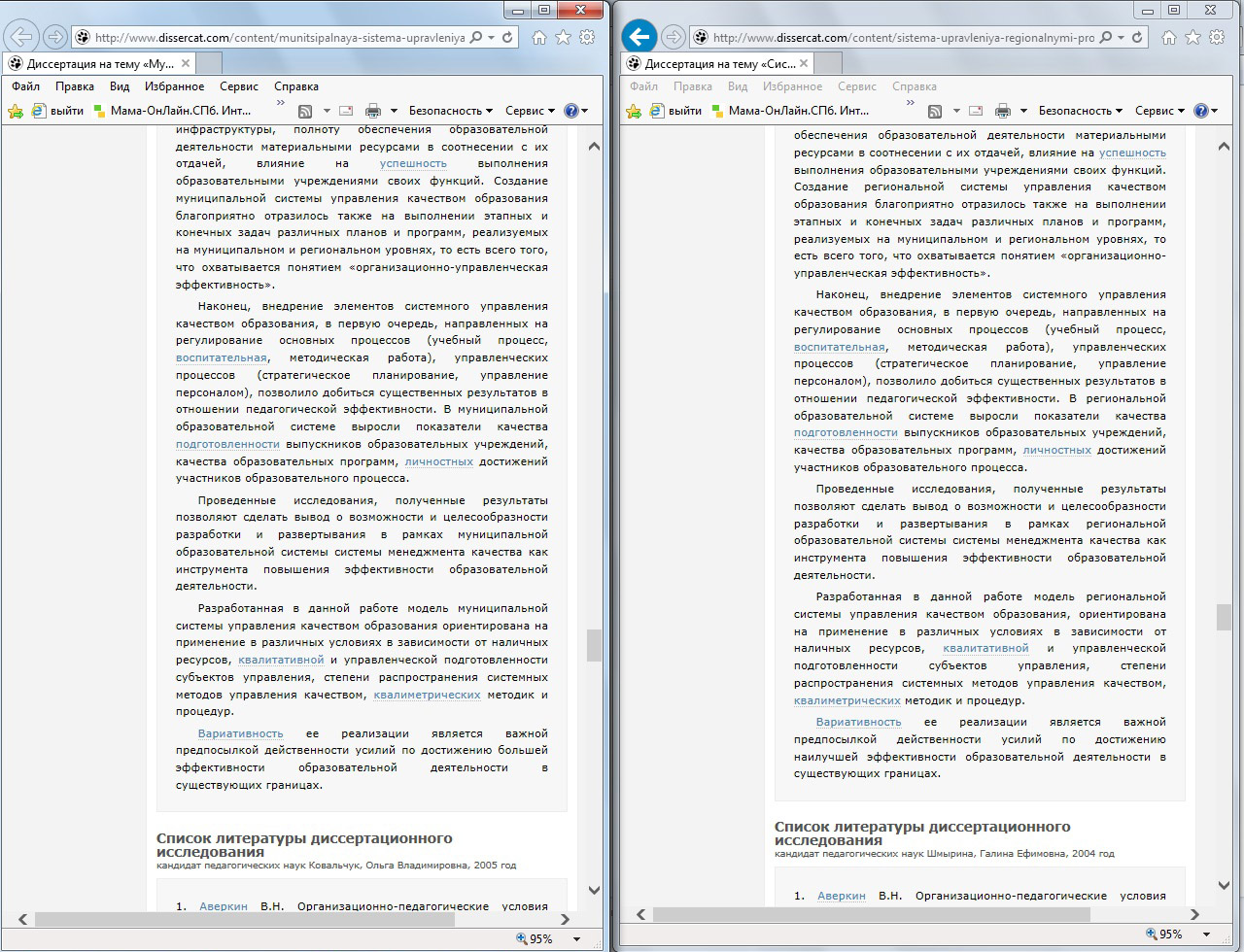Click the blue back arrow in right window

click(x=638, y=37)
